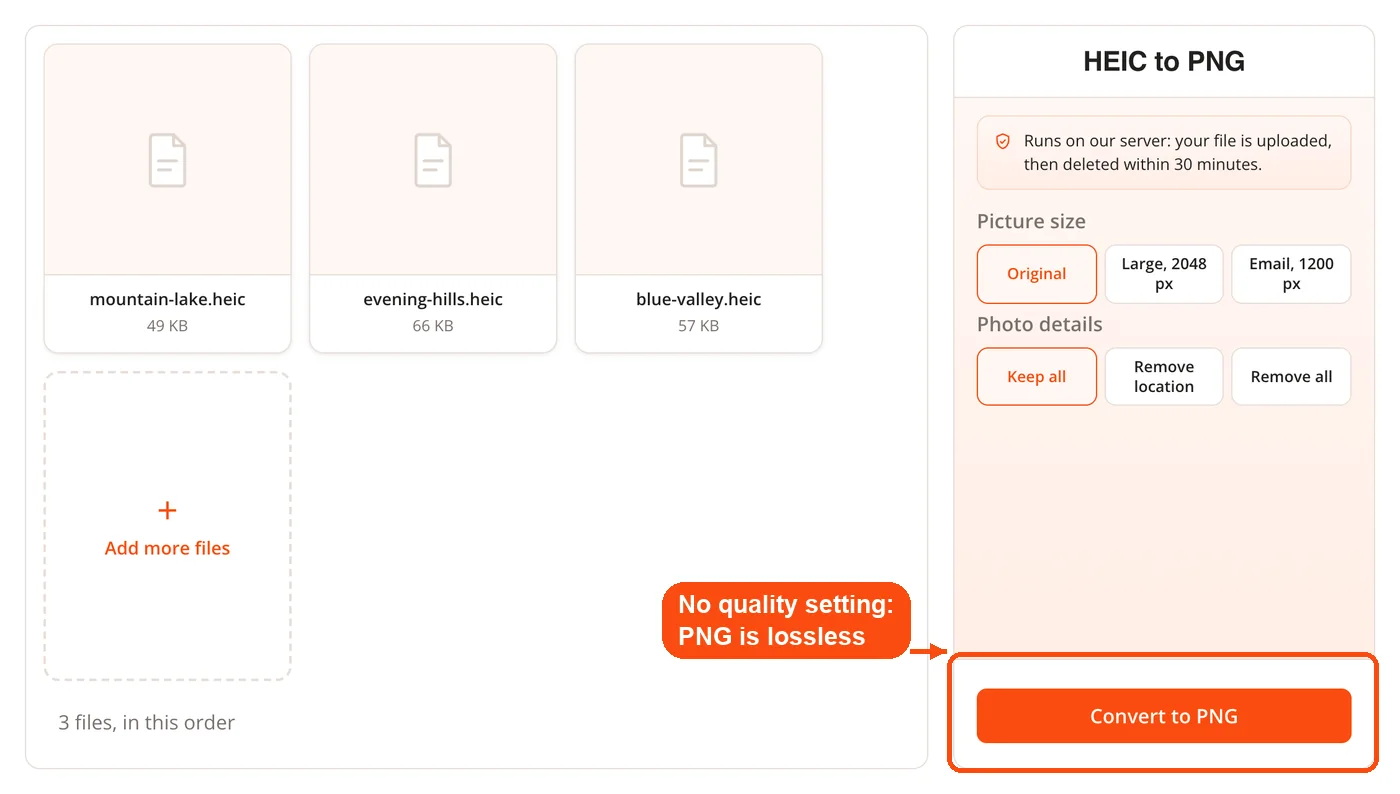This screenshot has height=794, width=1400.
Task: Click the Convert to PNG button
Action: (1164, 716)
